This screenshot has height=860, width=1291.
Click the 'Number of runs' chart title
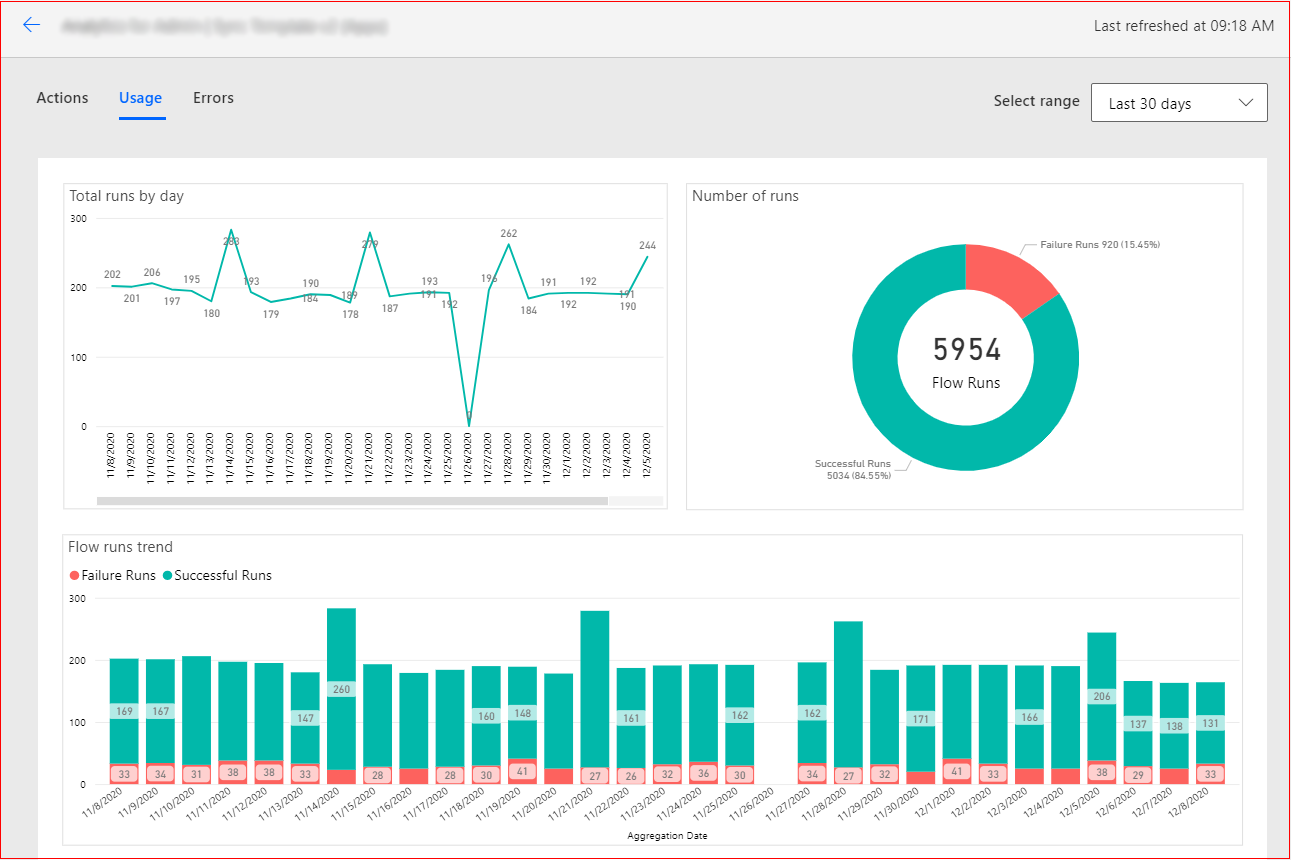click(x=746, y=196)
